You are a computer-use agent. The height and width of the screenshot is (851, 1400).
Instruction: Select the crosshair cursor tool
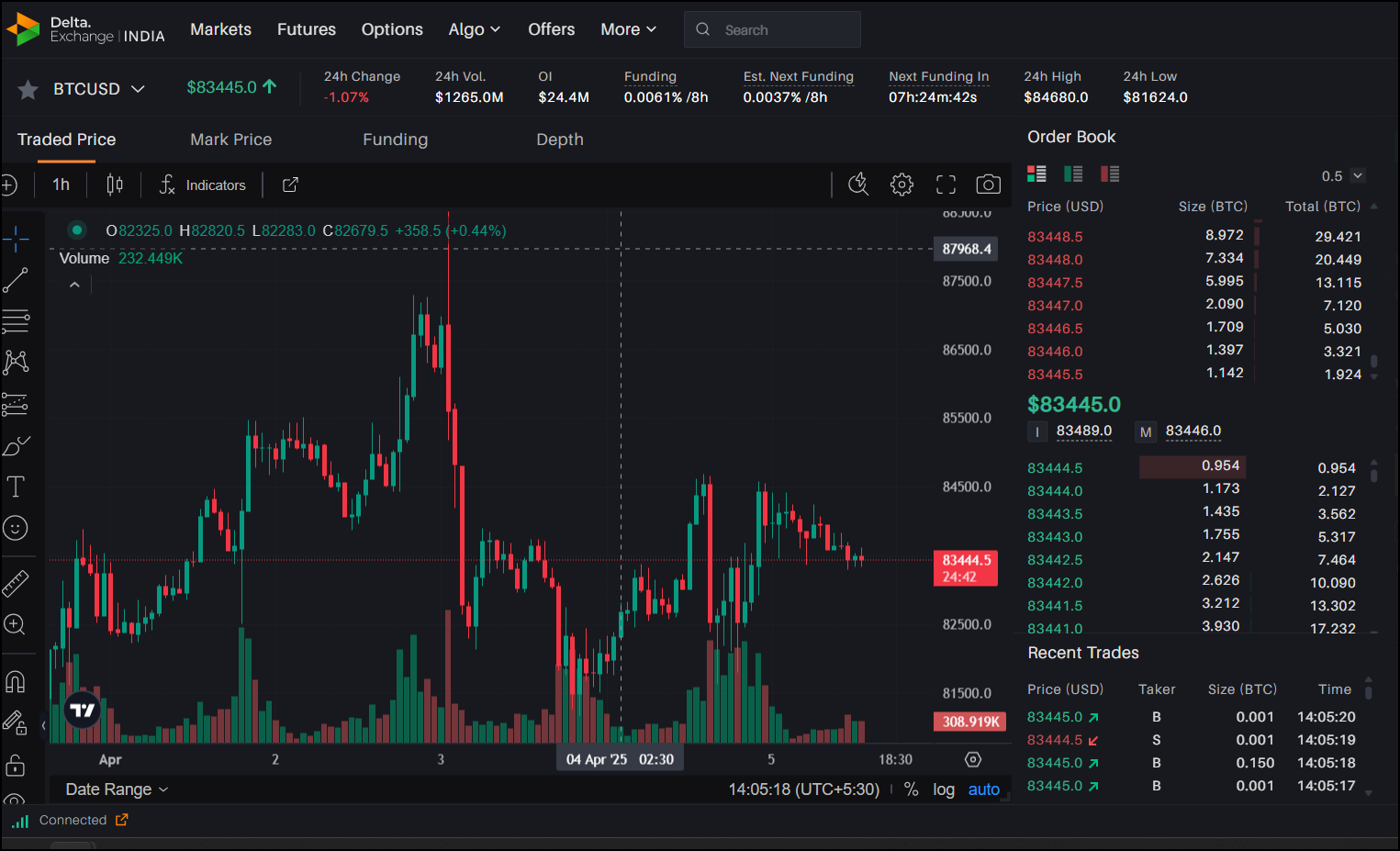(x=16, y=239)
